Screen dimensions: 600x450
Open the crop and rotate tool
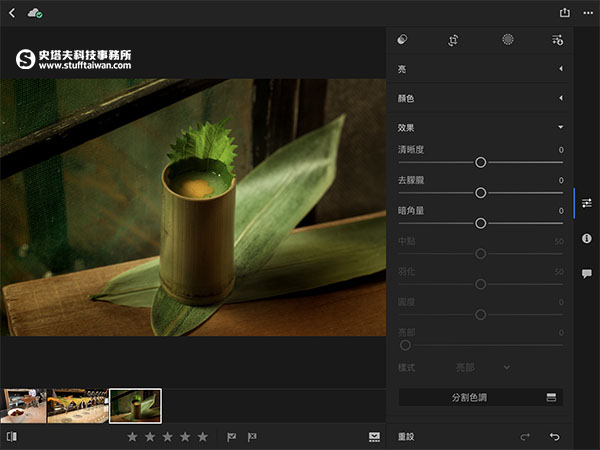(453, 40)
